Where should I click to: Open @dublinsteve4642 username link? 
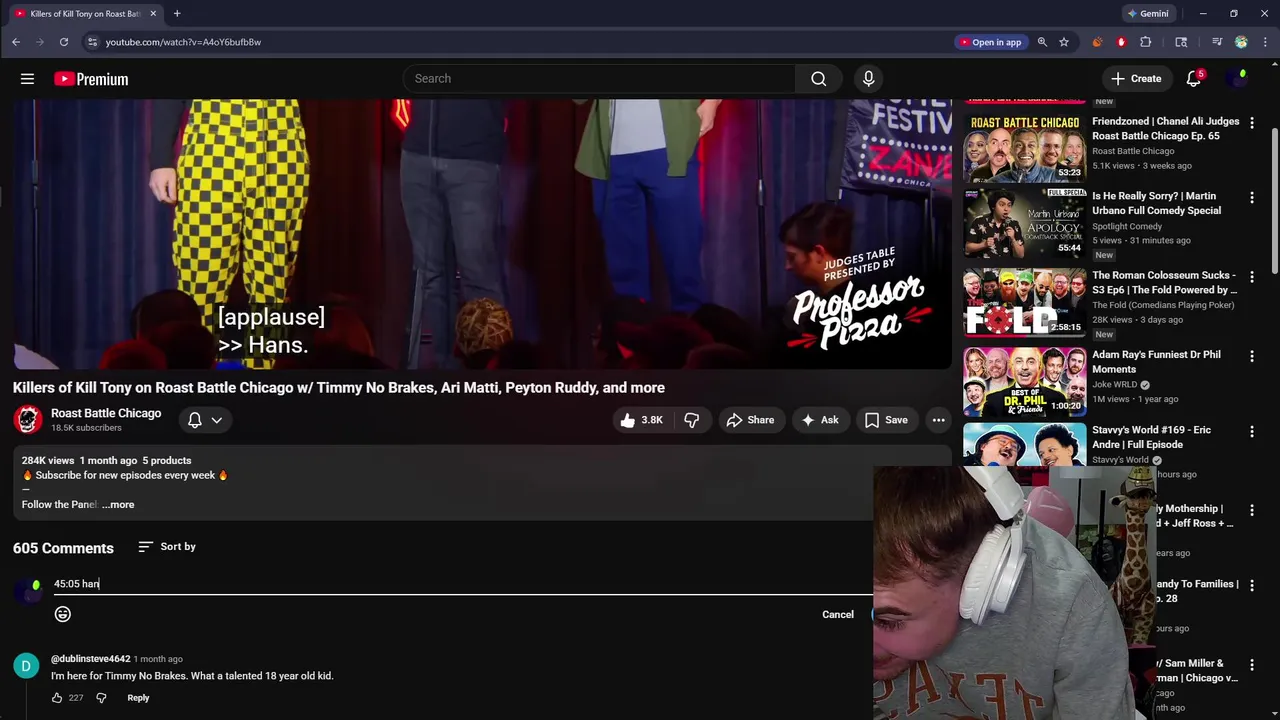(x=91, y=659)
